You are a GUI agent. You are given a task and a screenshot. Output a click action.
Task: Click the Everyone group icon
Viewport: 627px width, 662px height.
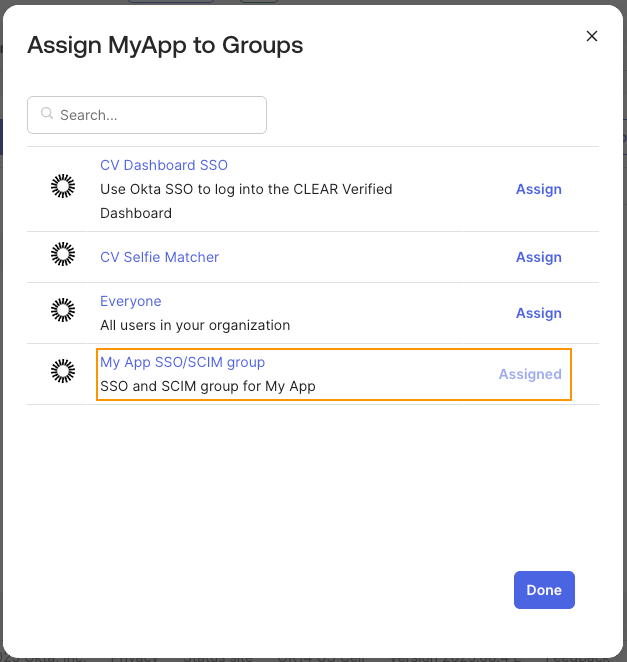(63, 310)
